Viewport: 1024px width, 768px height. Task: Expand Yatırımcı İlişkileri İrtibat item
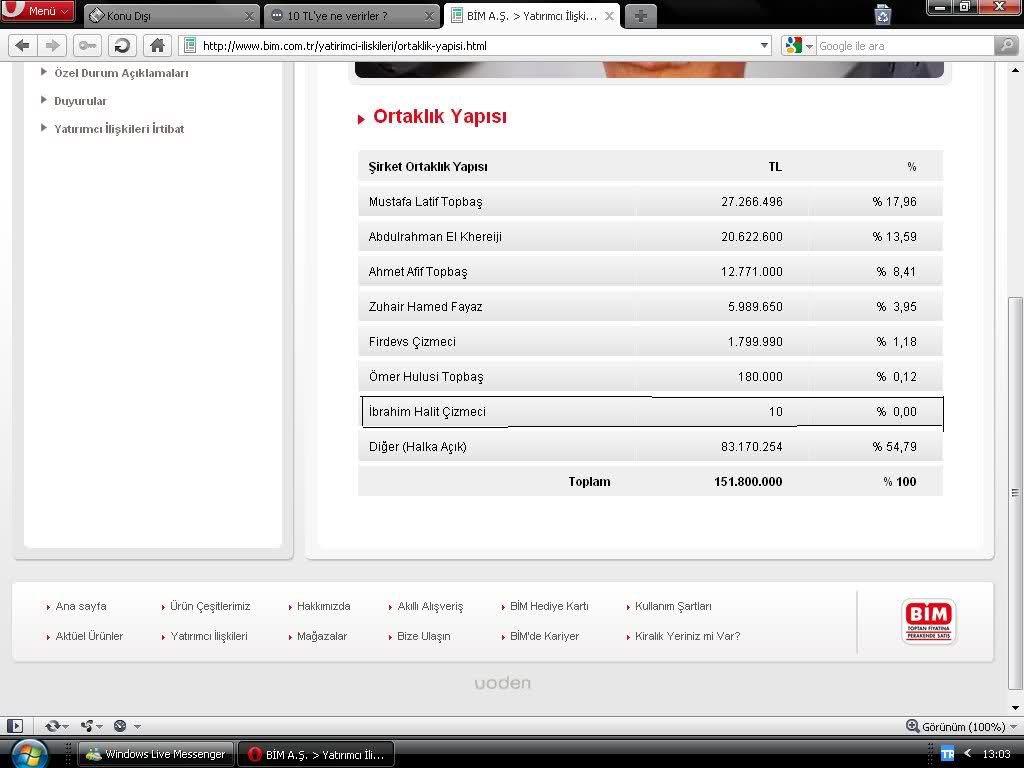[119, 129]
